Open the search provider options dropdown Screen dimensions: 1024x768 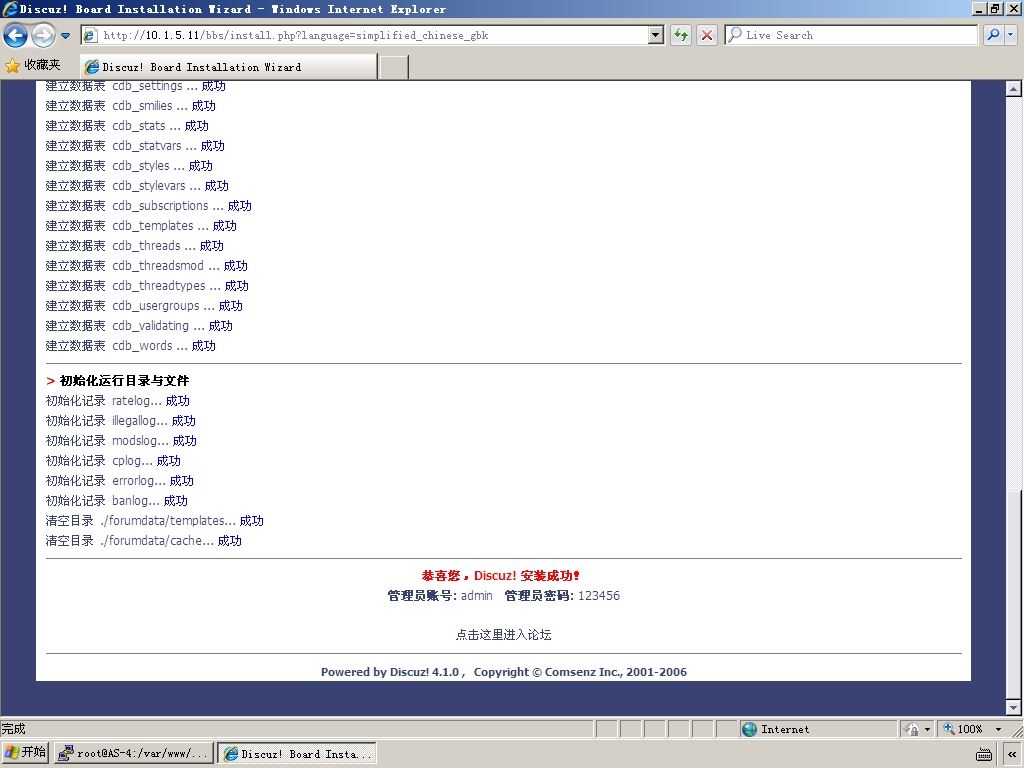pyautogui.click(x=1011, y=35)
